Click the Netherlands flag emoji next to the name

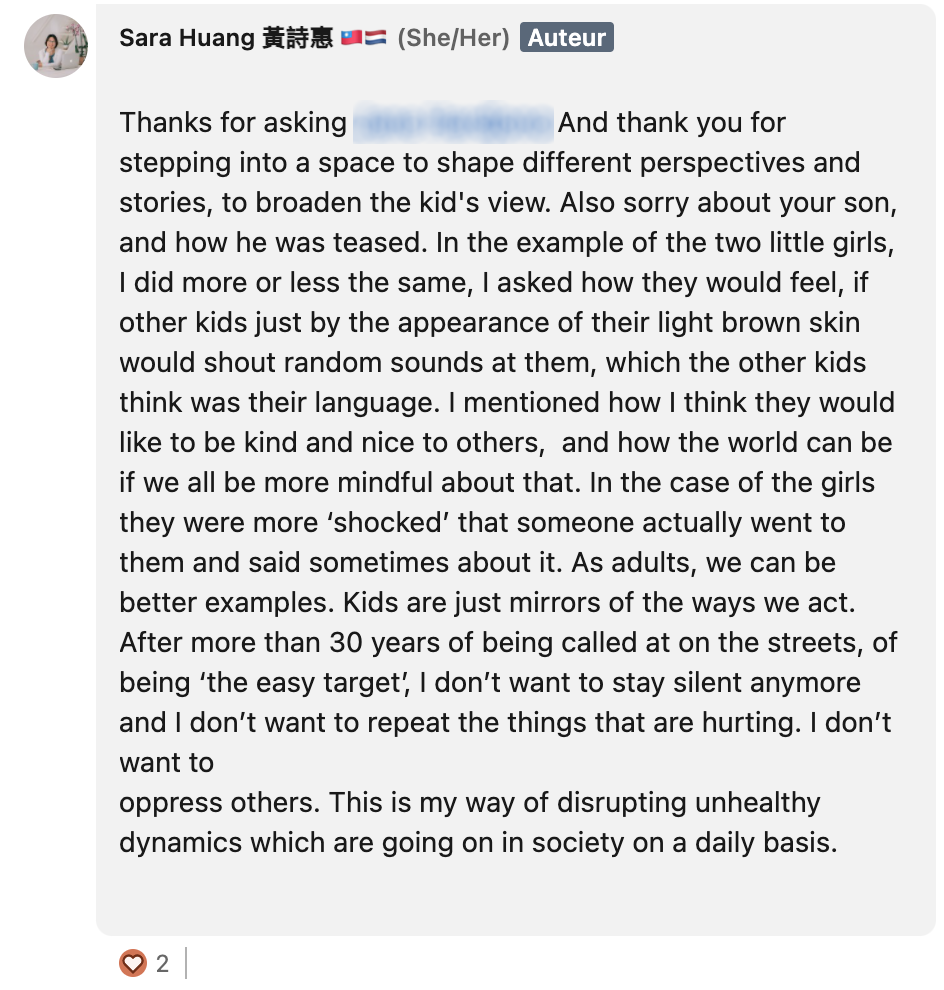click(x=377, y=37)
